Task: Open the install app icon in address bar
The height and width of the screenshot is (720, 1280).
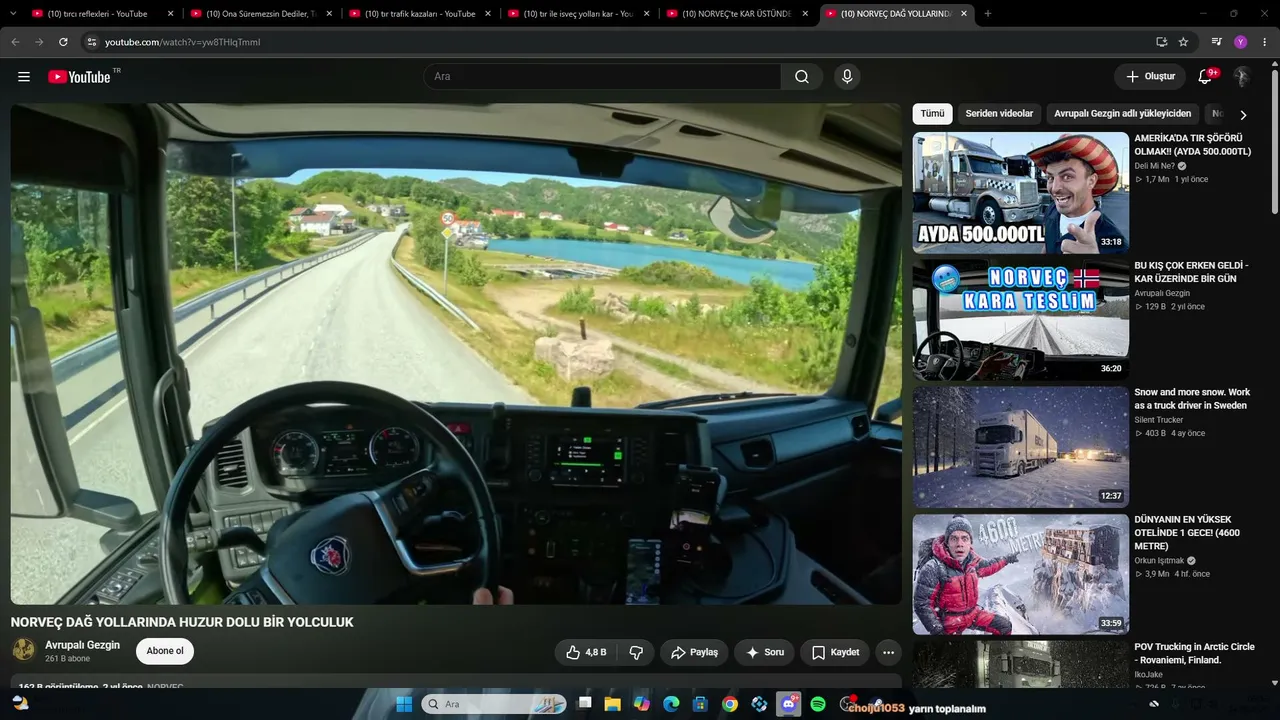Action: click(1161, 42)
